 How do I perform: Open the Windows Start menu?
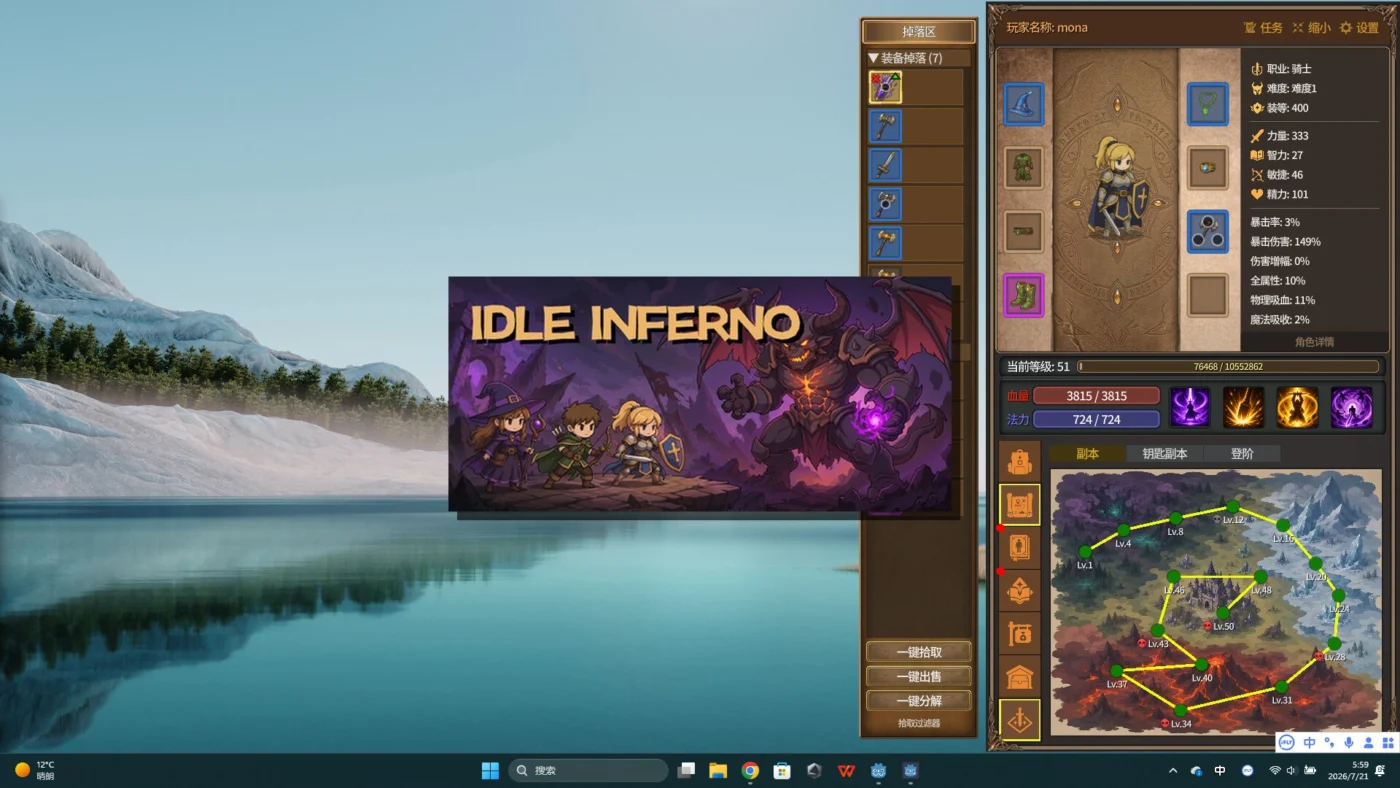pyautogui.click(x=490, y=771)
